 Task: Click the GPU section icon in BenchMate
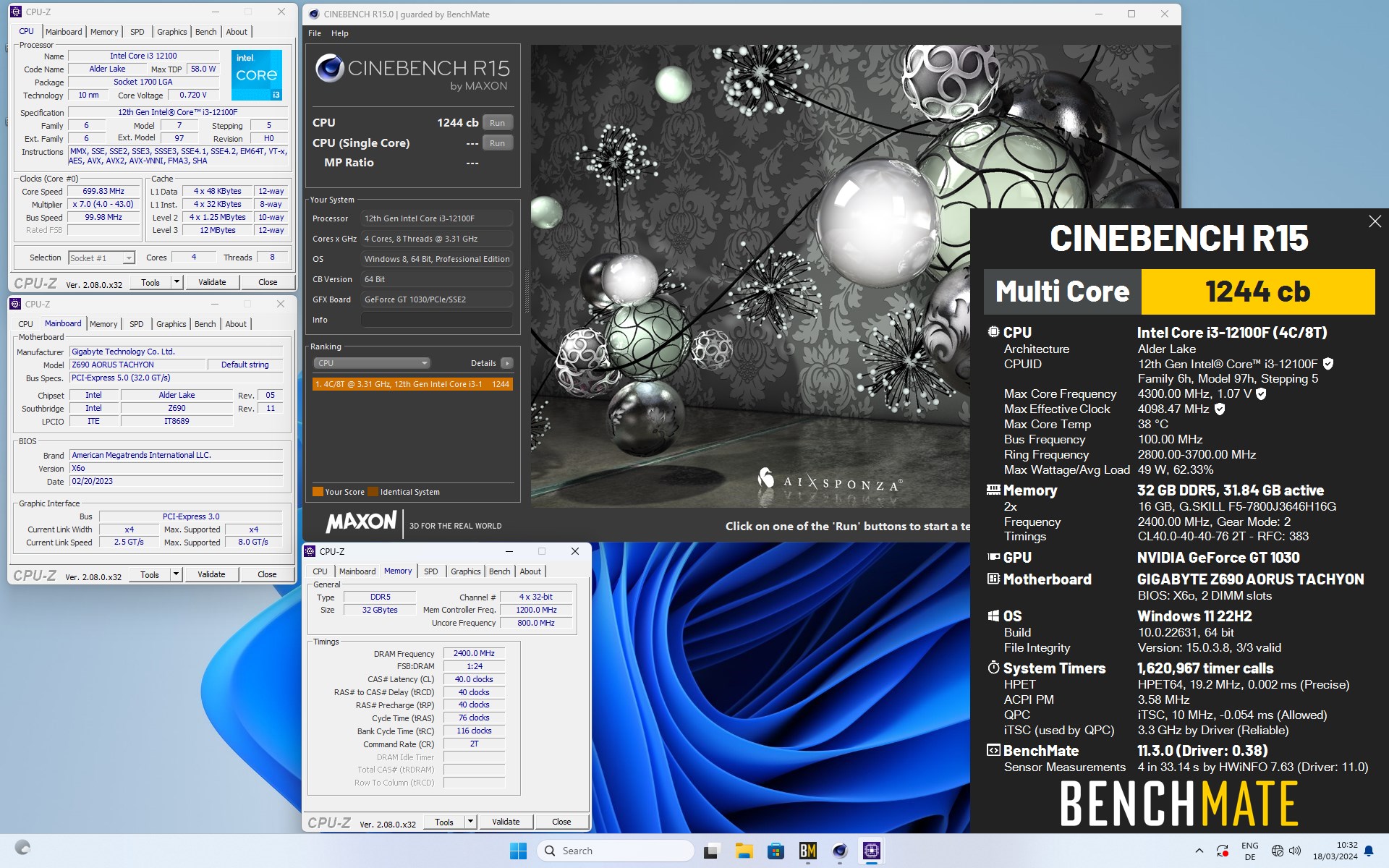tap(993, 557)
